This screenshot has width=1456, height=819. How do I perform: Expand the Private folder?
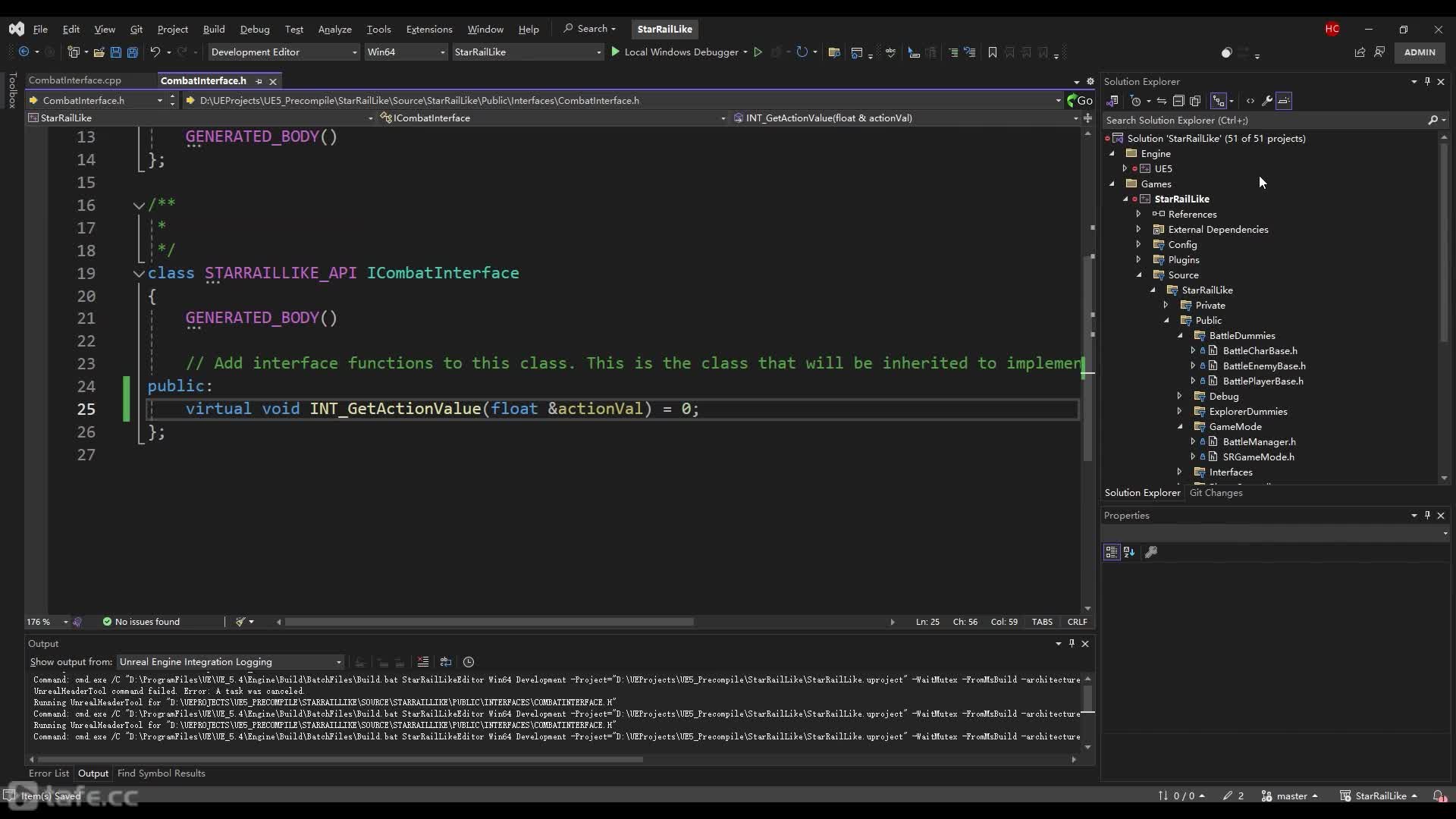[x=1166, y=305]
